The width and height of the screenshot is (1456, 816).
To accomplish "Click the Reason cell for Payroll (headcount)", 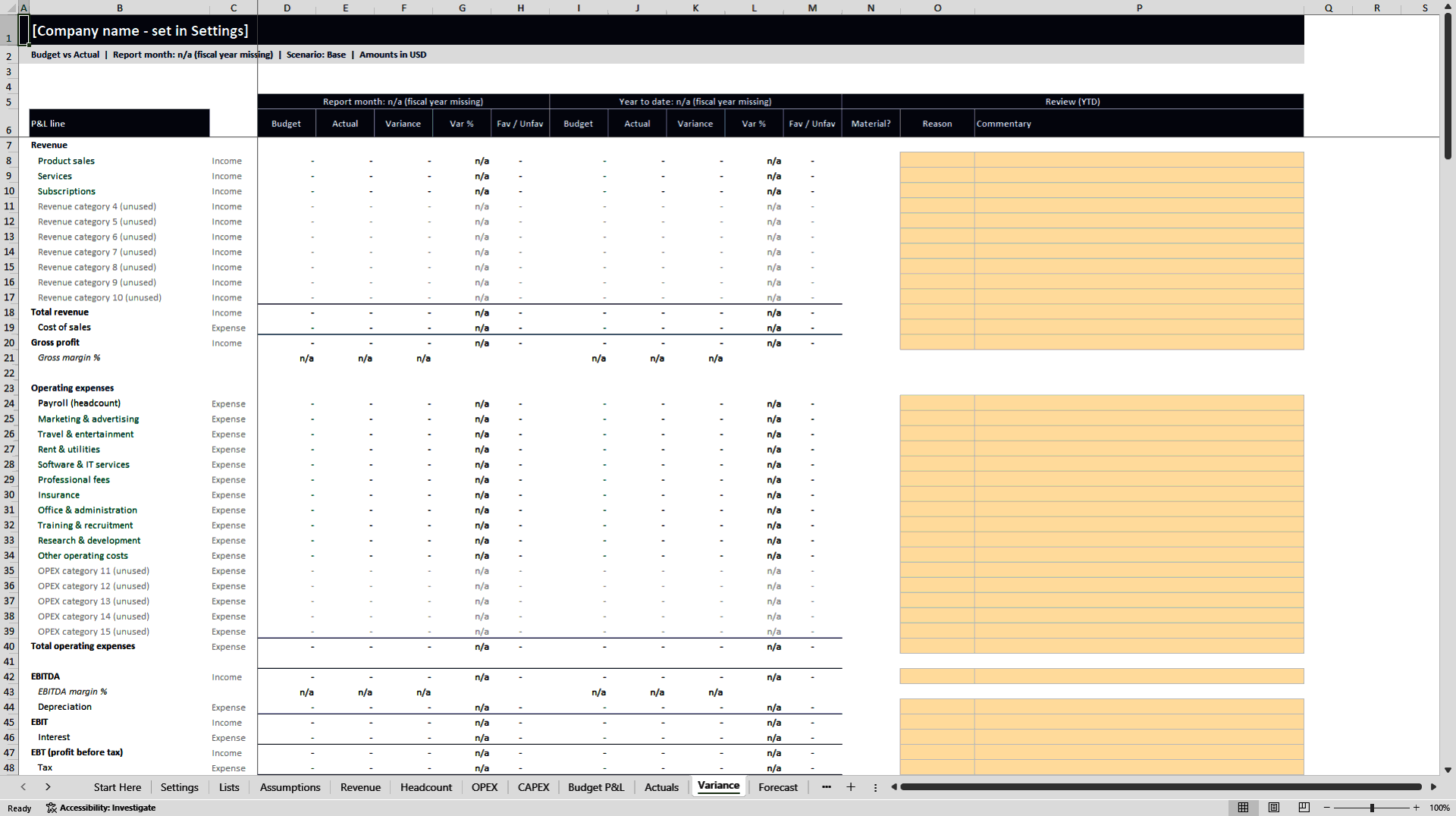I will [x=937, y=403].
